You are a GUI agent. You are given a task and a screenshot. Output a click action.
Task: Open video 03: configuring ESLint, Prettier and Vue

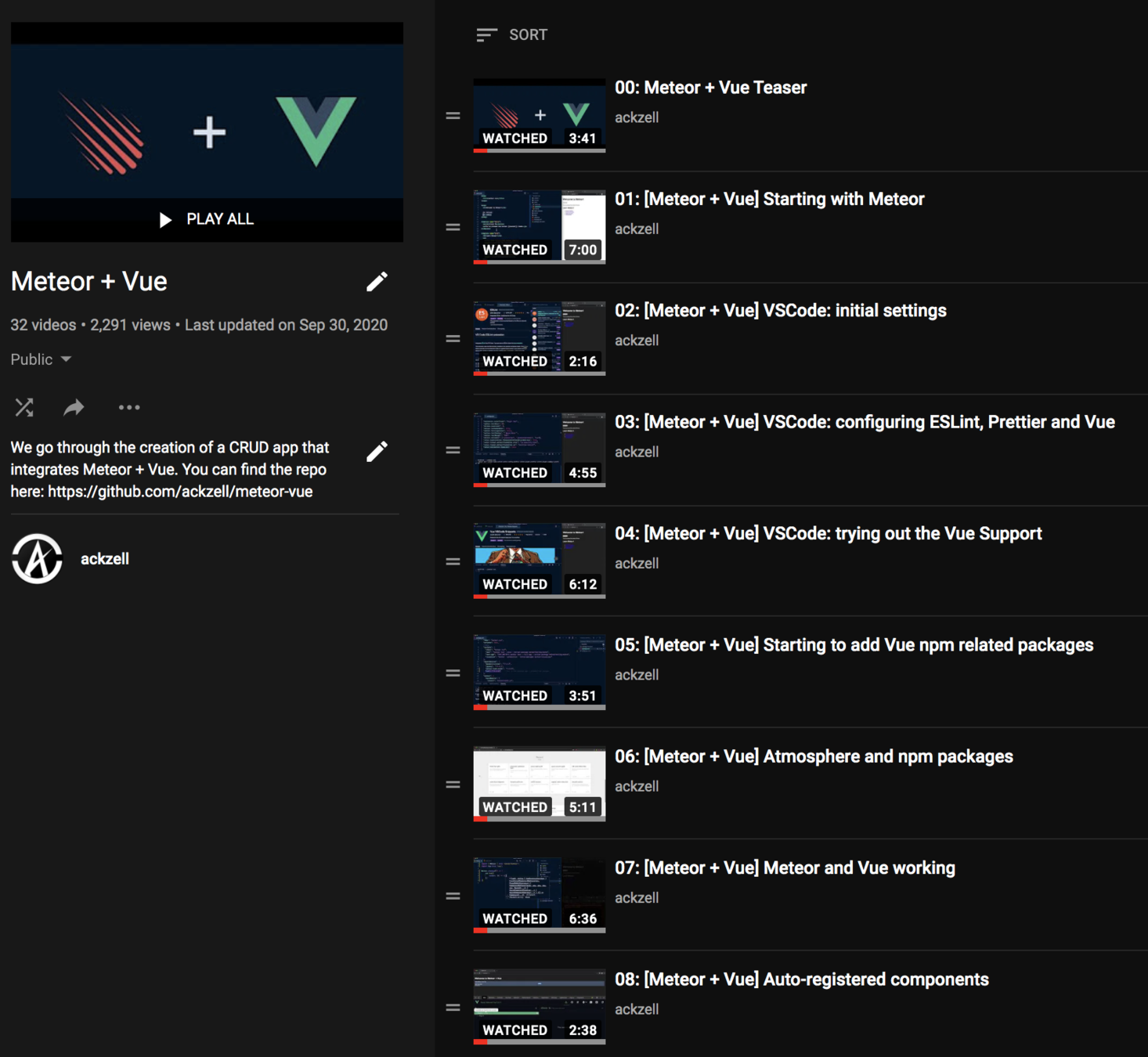[x=865, y=422]
